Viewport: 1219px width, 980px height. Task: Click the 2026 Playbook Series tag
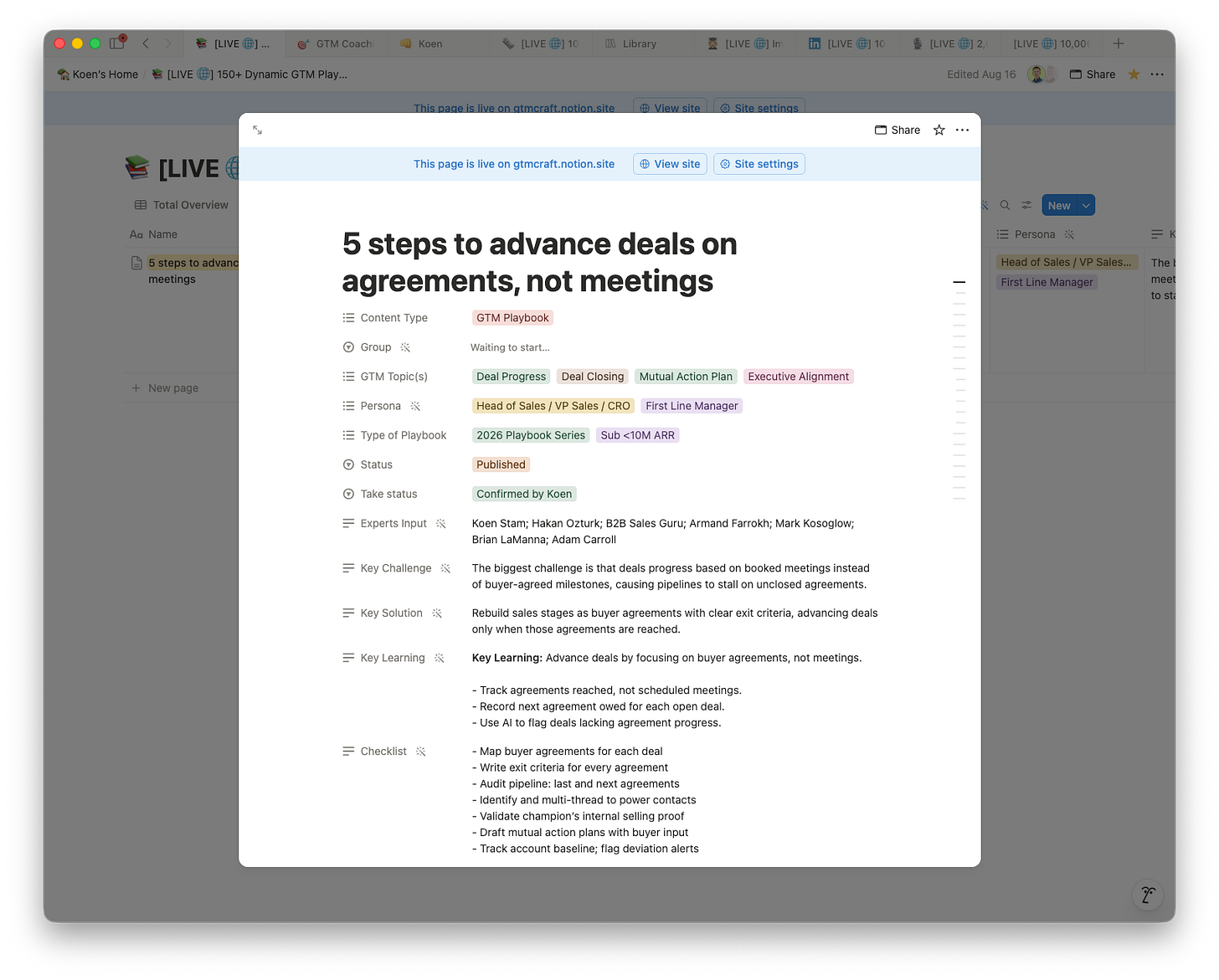pos(531,435)
